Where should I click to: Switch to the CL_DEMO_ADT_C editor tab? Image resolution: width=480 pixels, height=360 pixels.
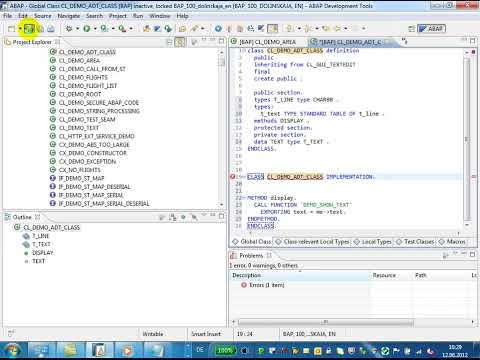(349, 42)
